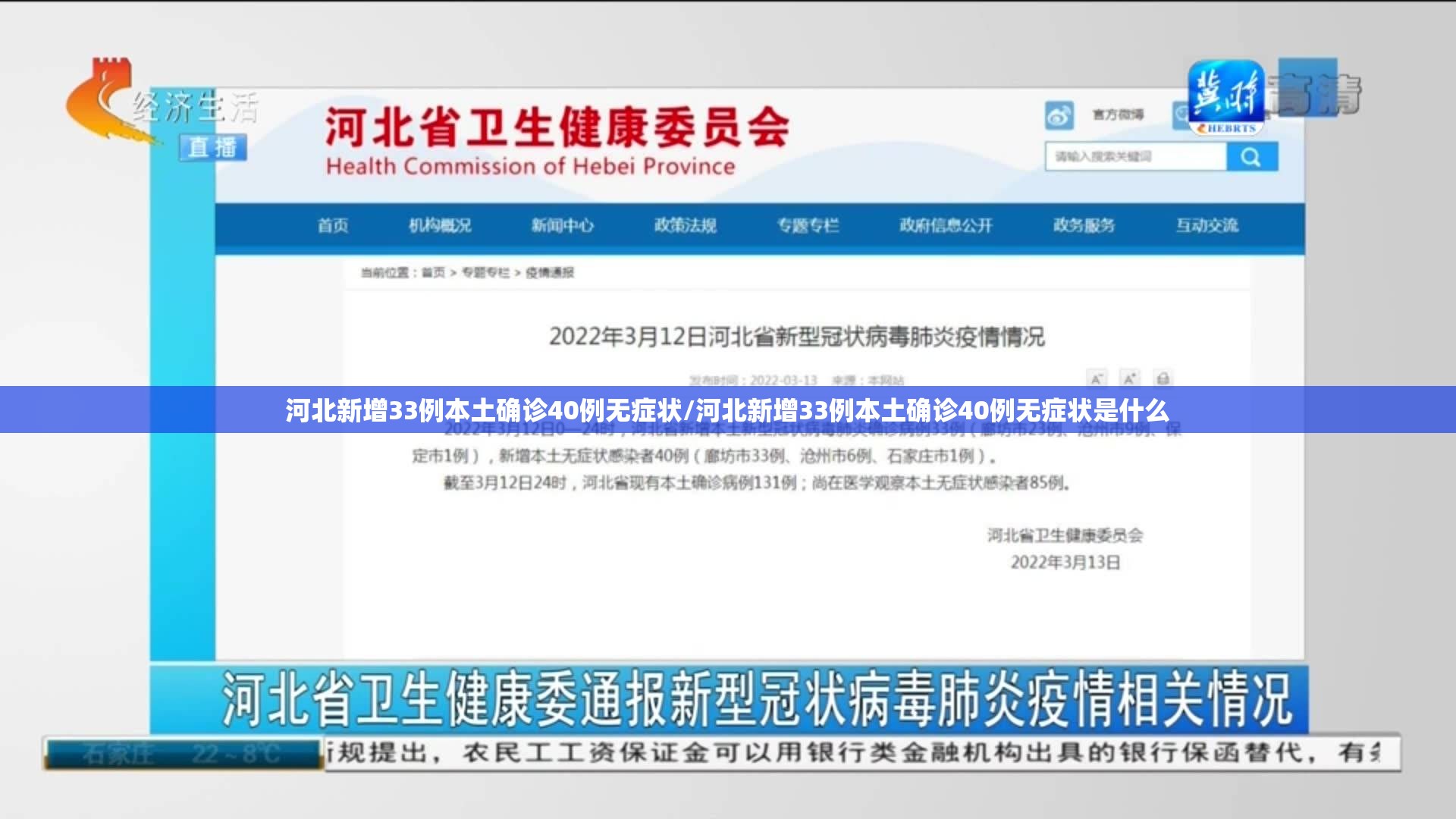Open the 互动交流 navigation tab
The width and height of the screenshot is (1456, 819).
(x=1207, y=225)
